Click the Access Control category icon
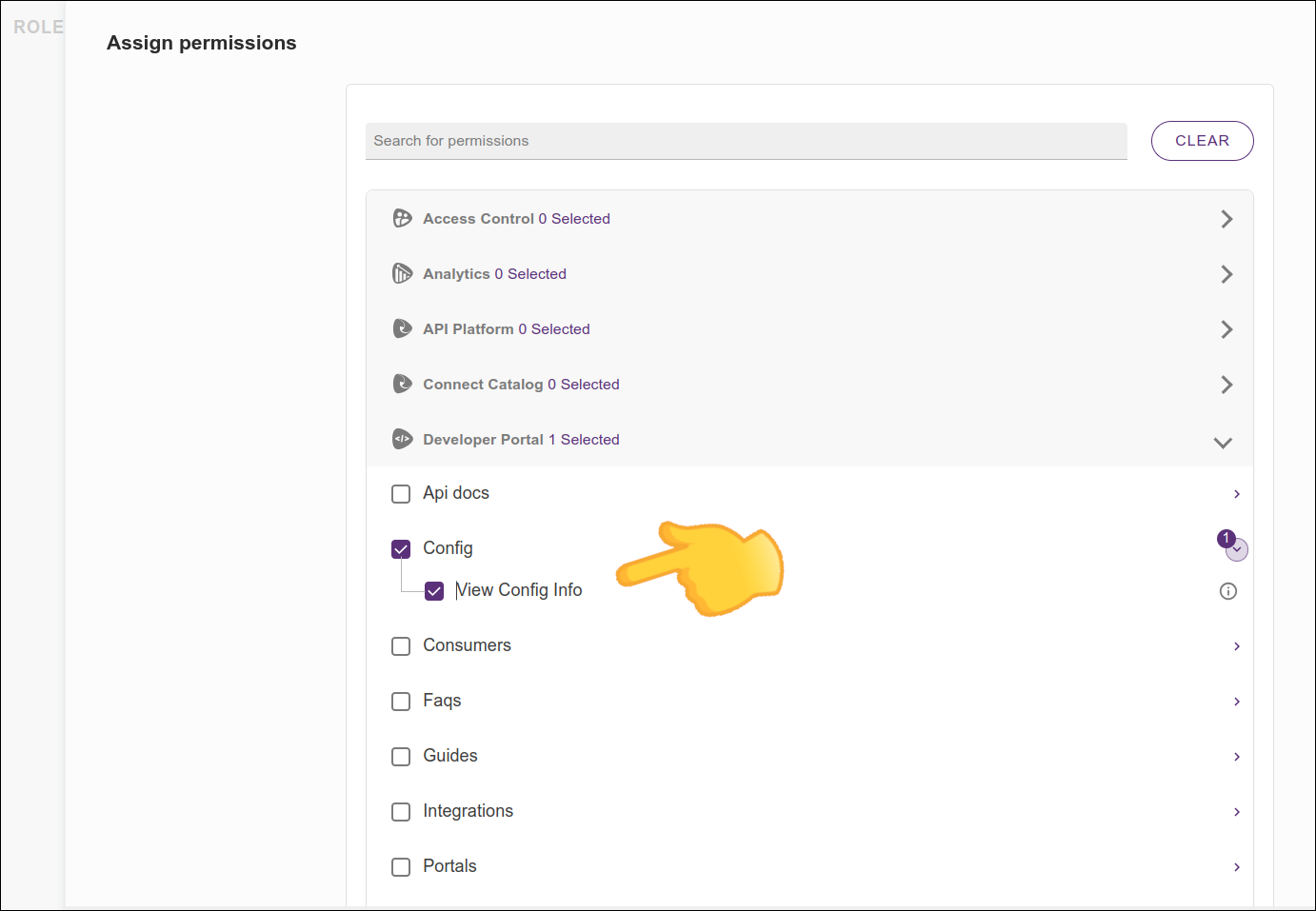This screenshot has width=1316, height=911. [402, 219]
